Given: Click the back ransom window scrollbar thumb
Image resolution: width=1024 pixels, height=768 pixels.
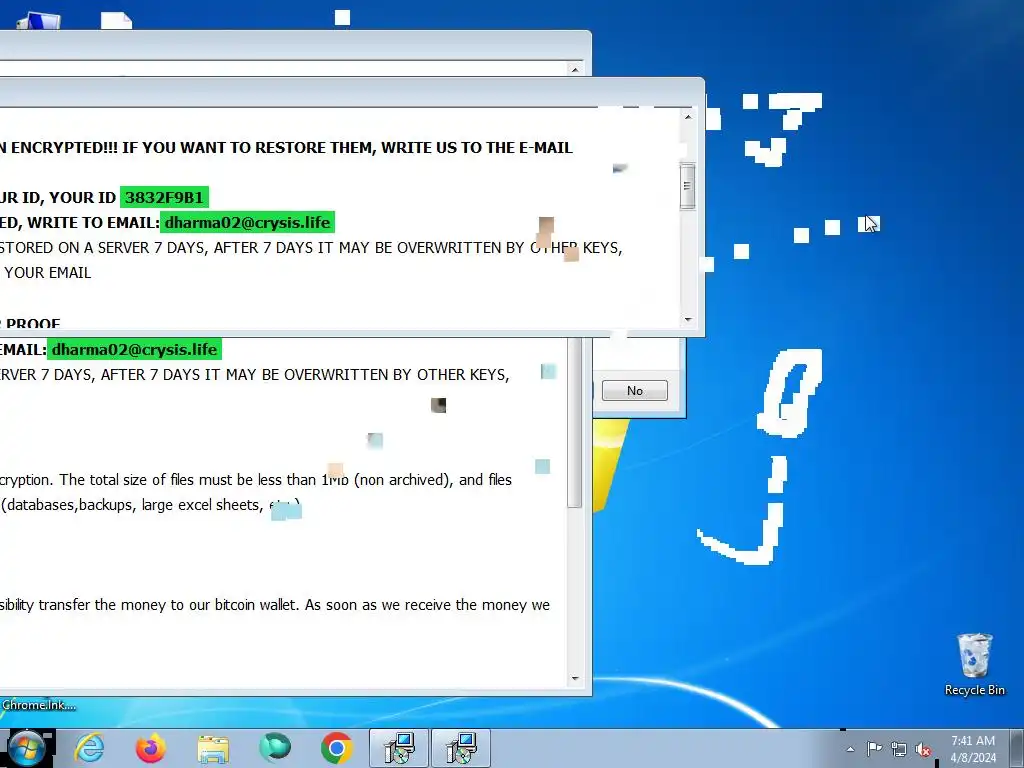Looking at the screenshot, I should coord(575,422).
